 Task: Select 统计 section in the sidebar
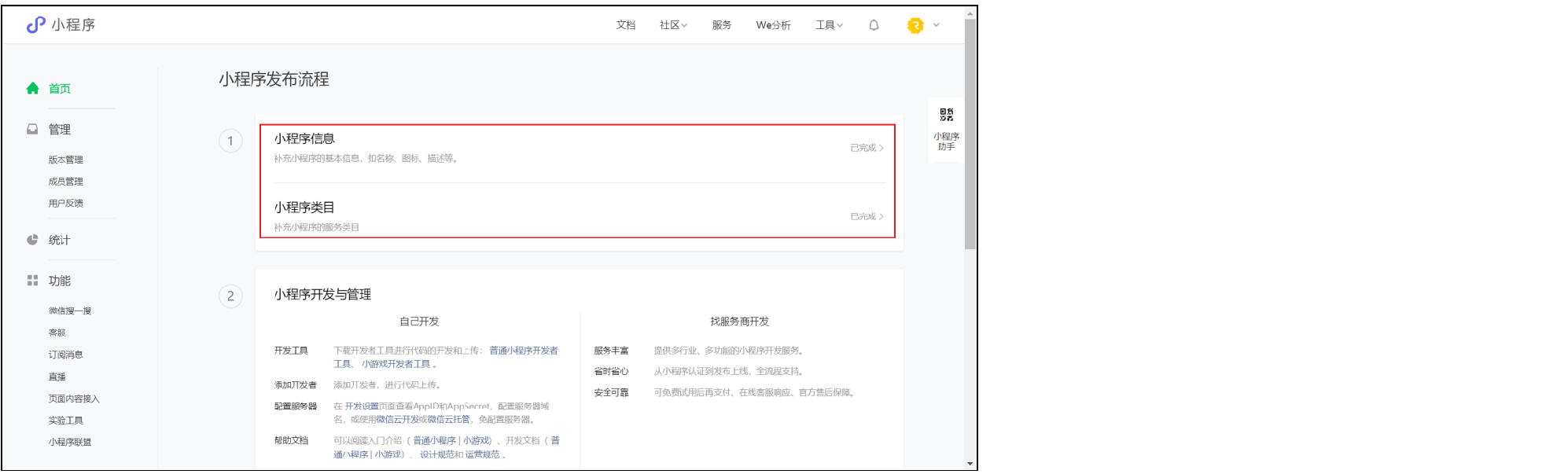point(60,241)
